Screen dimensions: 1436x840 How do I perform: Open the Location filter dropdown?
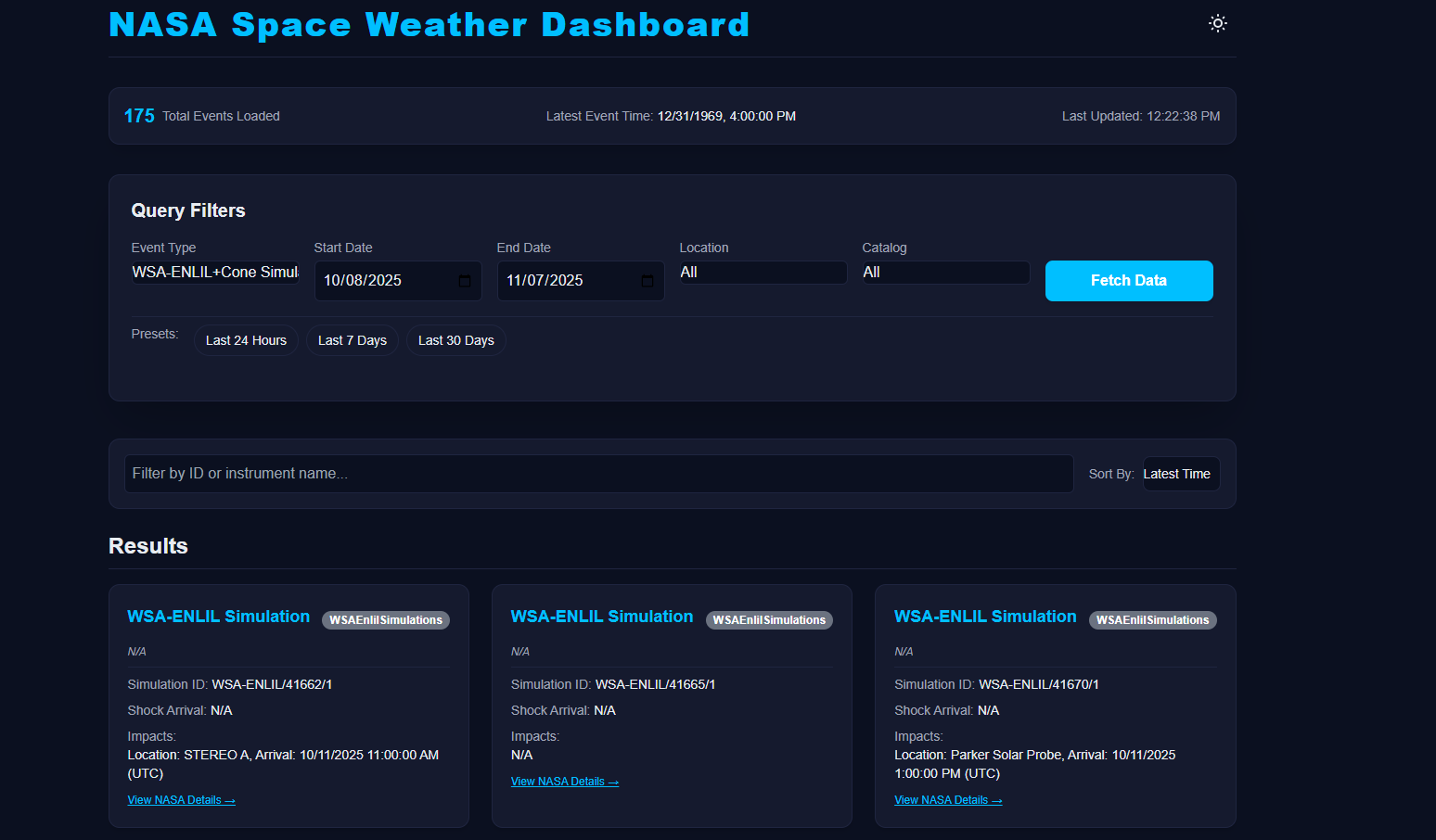point(762,272)
